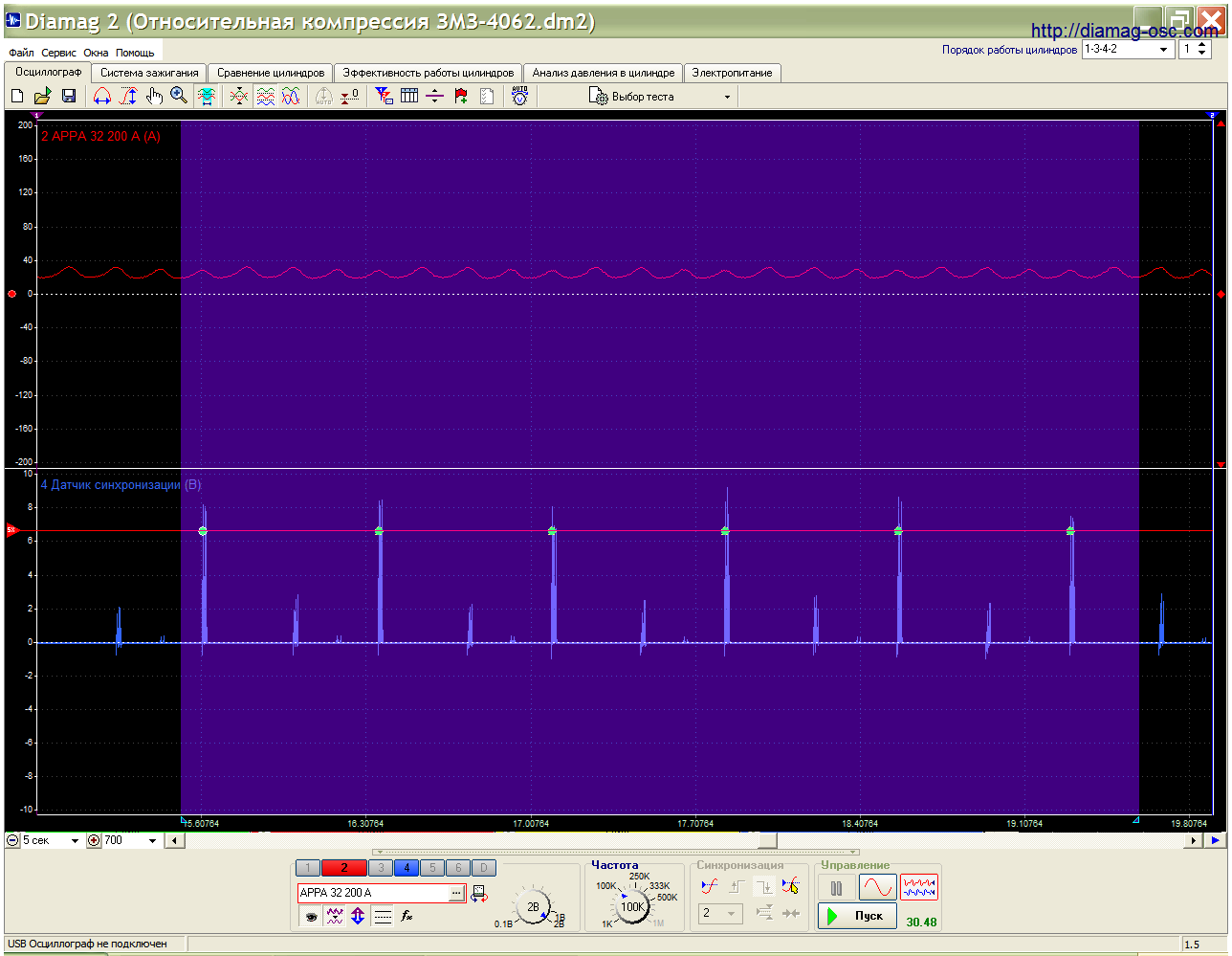
Task: Select channel 5 button
Action: pyautogui.click(x=432, y=868)
